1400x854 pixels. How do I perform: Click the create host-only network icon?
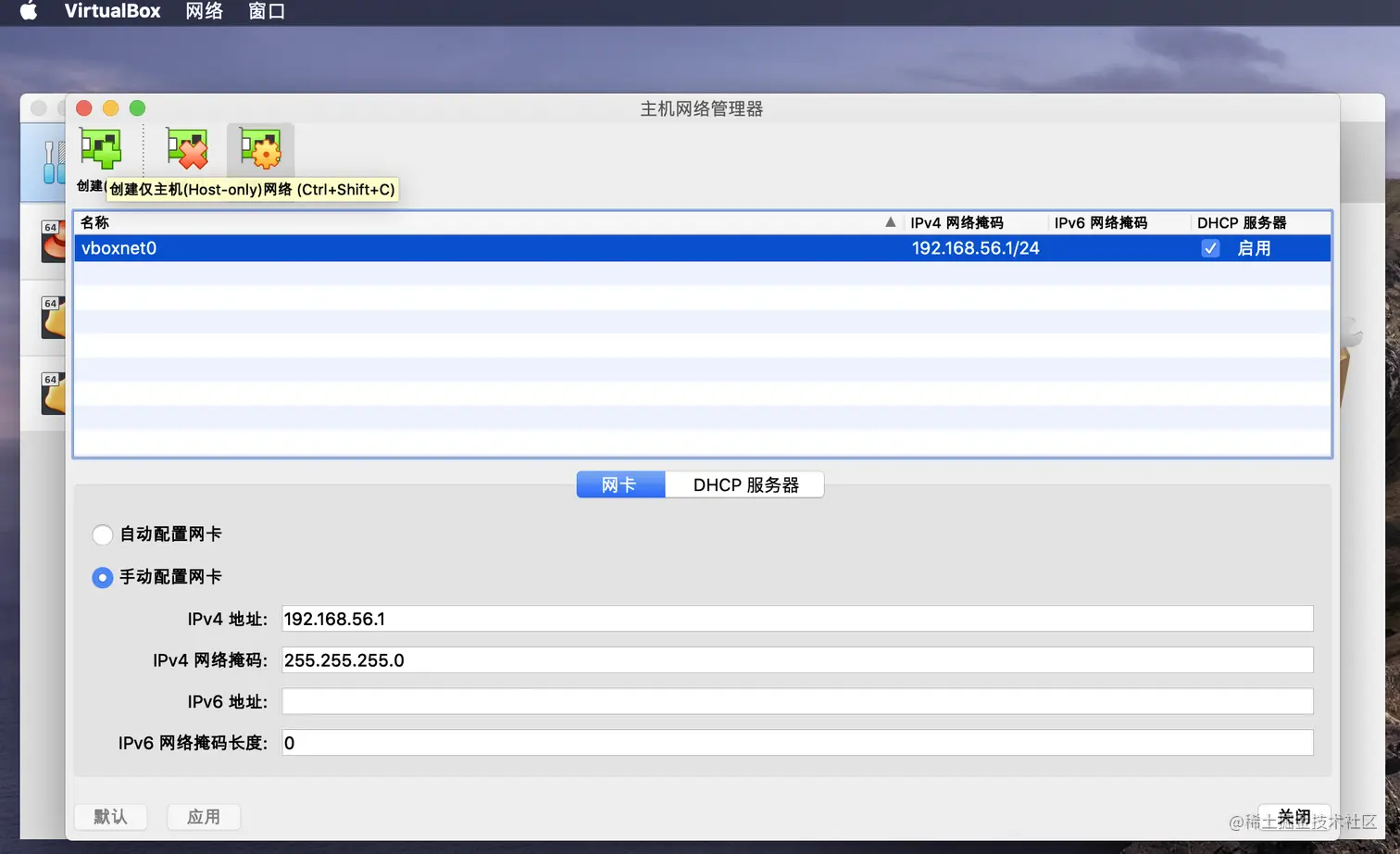100,149
